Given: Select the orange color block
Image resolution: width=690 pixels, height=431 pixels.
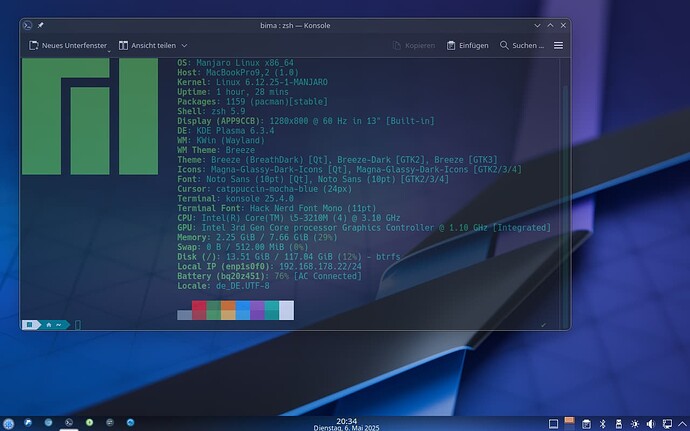Looking at the screenshot, I should (x=228, y=310).
